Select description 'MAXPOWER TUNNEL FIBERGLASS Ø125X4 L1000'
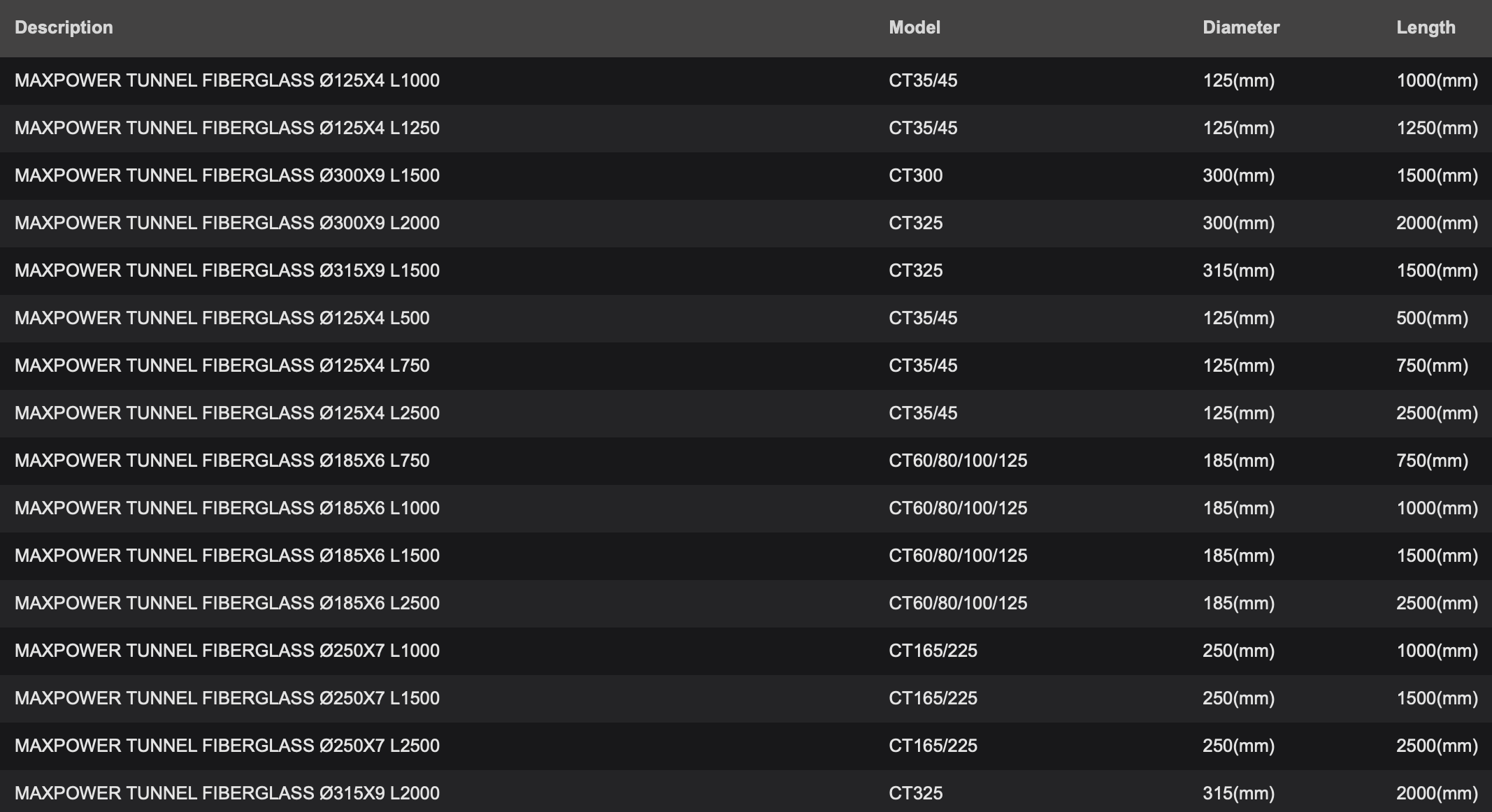Image resolution: width=1492 pixels, height=812 pixels. click(227, 80)
